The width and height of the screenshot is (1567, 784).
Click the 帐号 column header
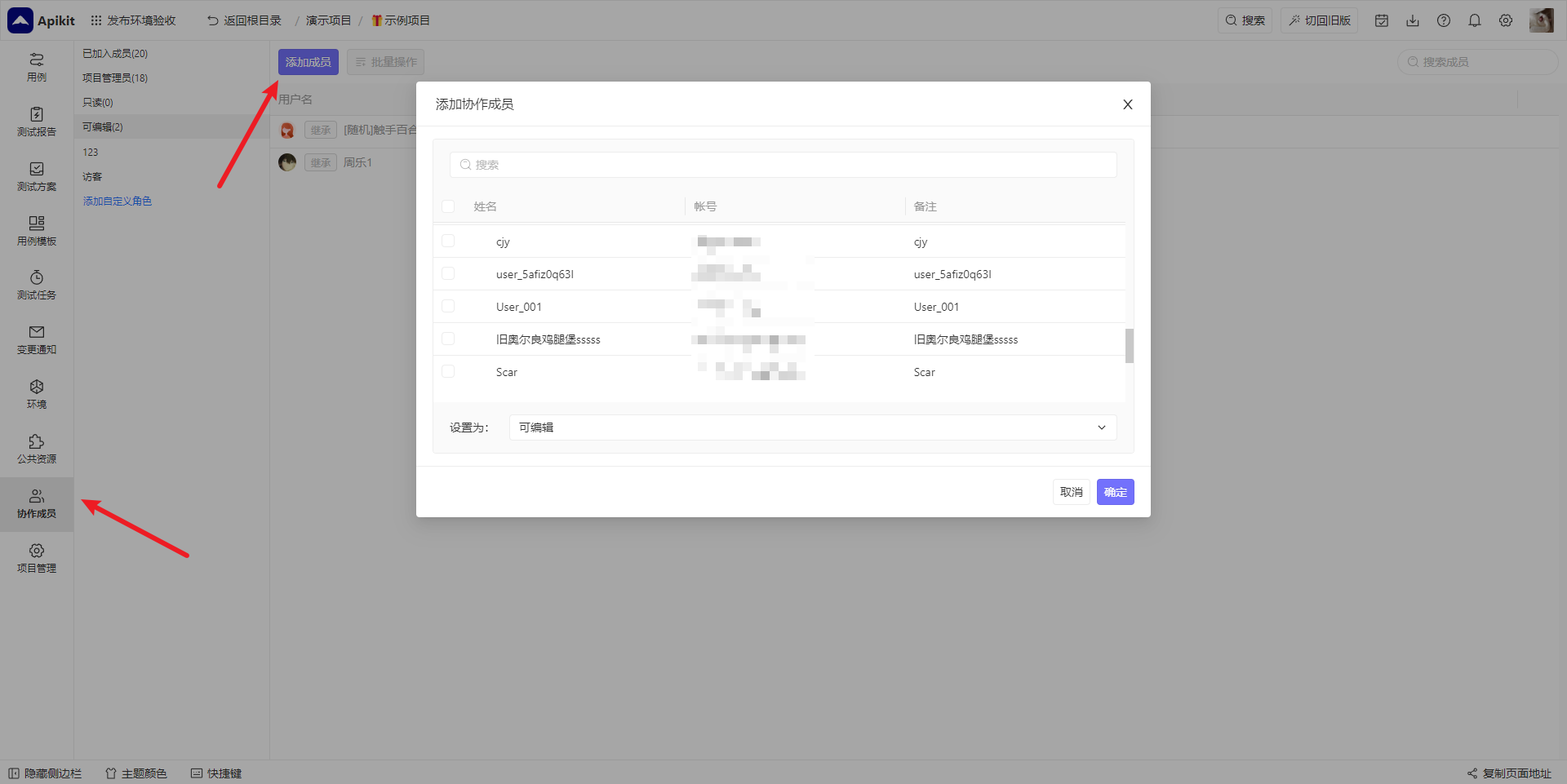(706, 206)
